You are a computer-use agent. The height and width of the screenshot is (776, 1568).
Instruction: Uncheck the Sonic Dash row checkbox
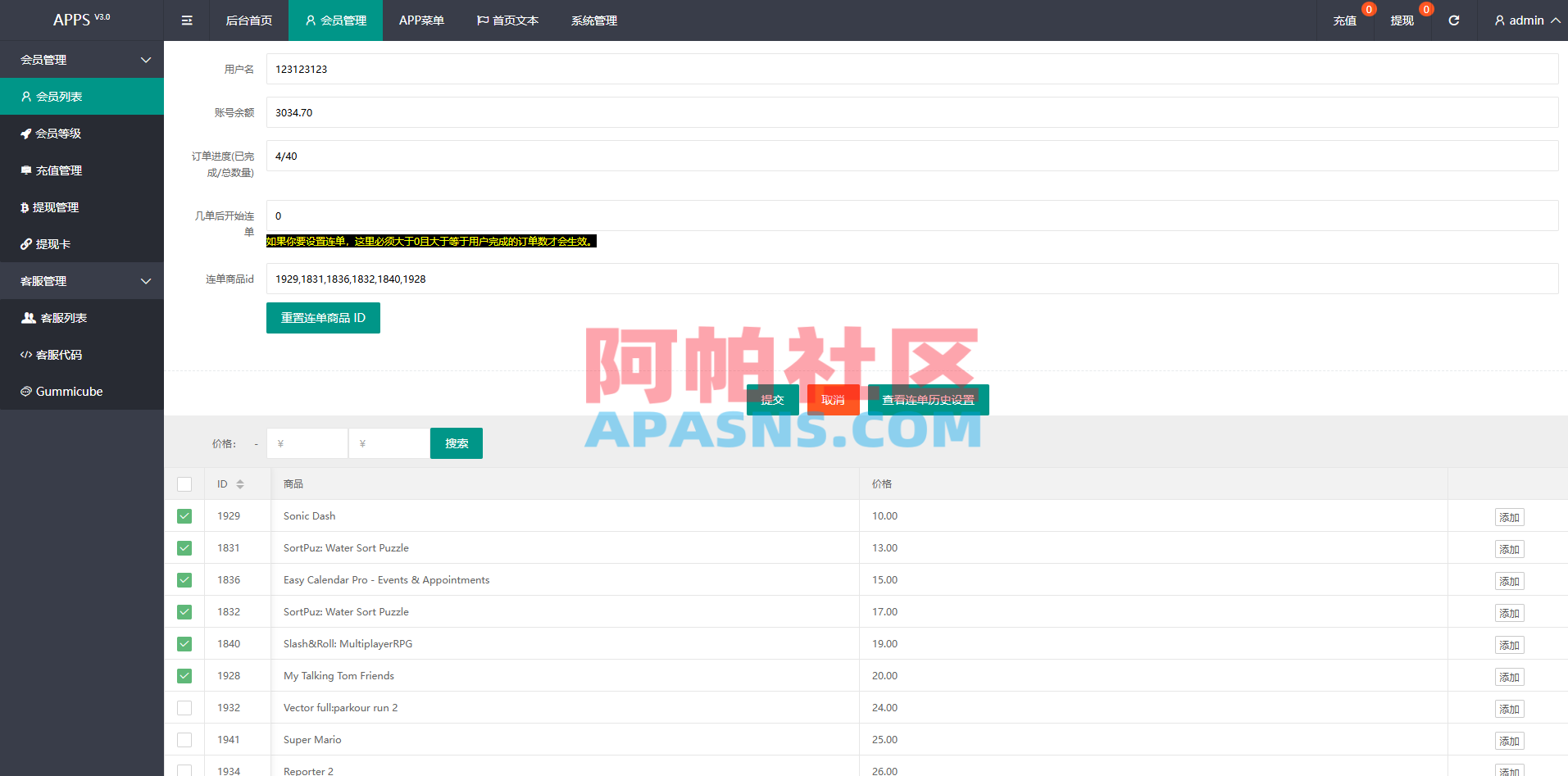[x=184, y=515]
